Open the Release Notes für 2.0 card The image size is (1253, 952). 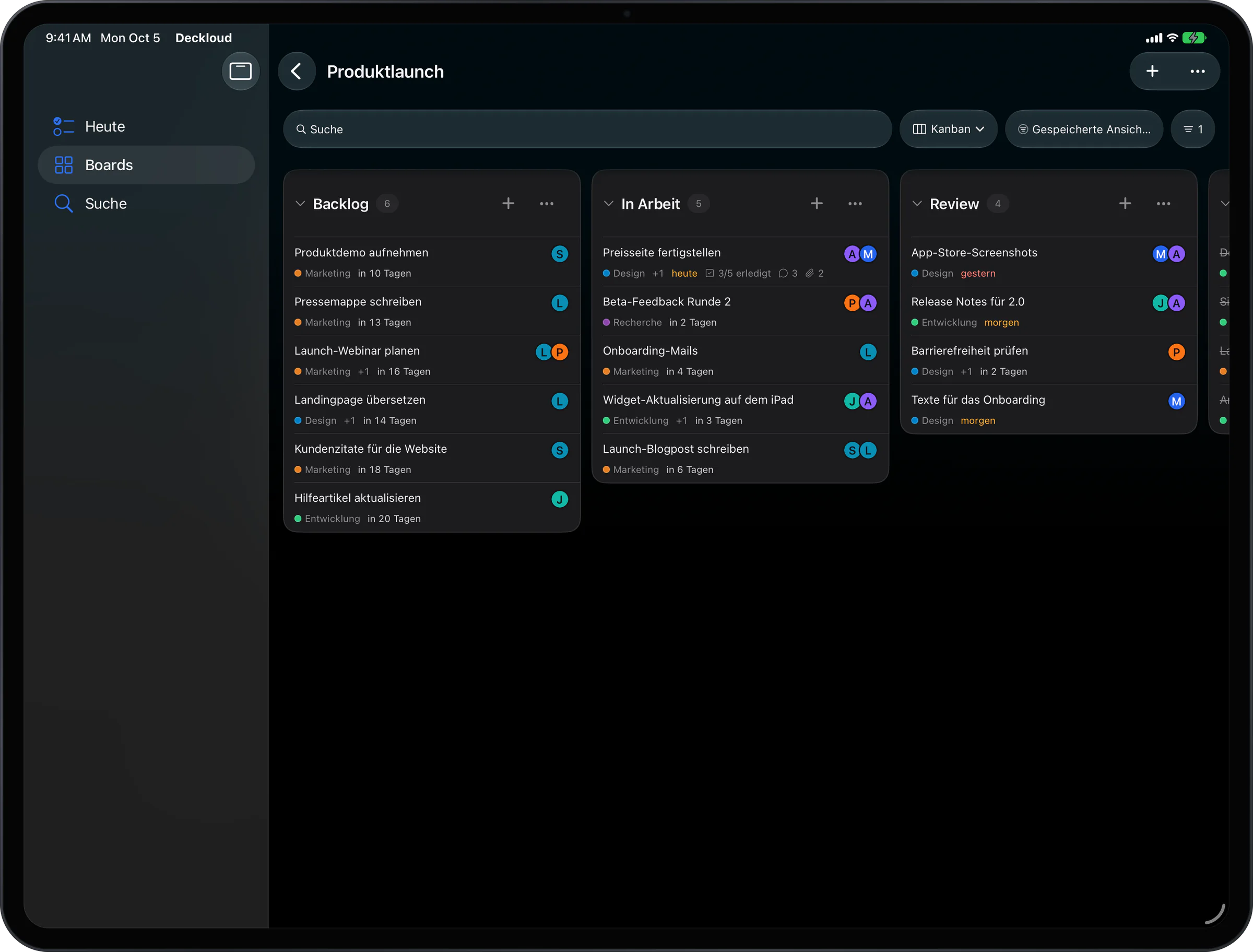(x=1048, y=311)
